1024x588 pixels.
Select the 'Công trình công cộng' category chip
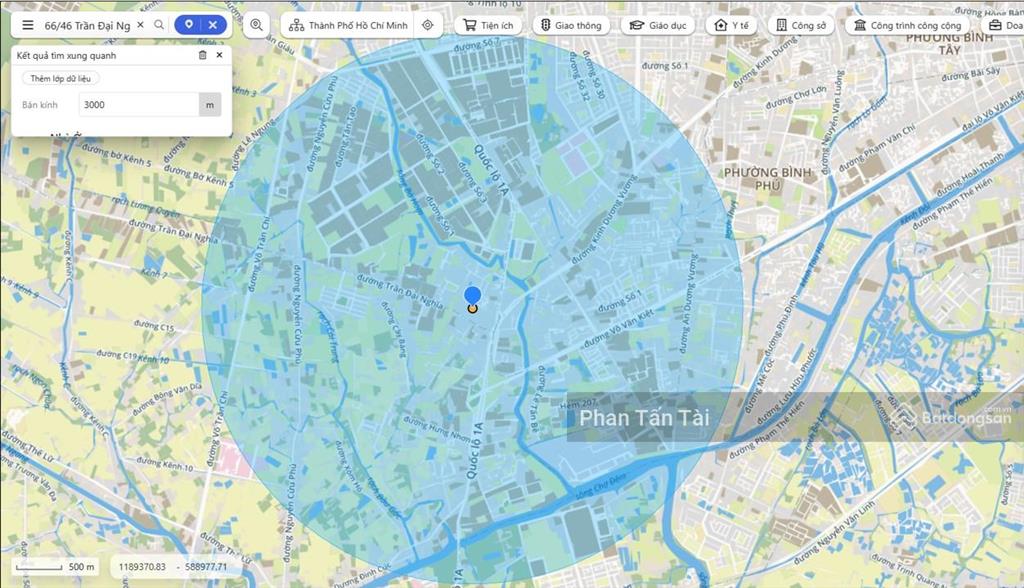coord(908,25)
